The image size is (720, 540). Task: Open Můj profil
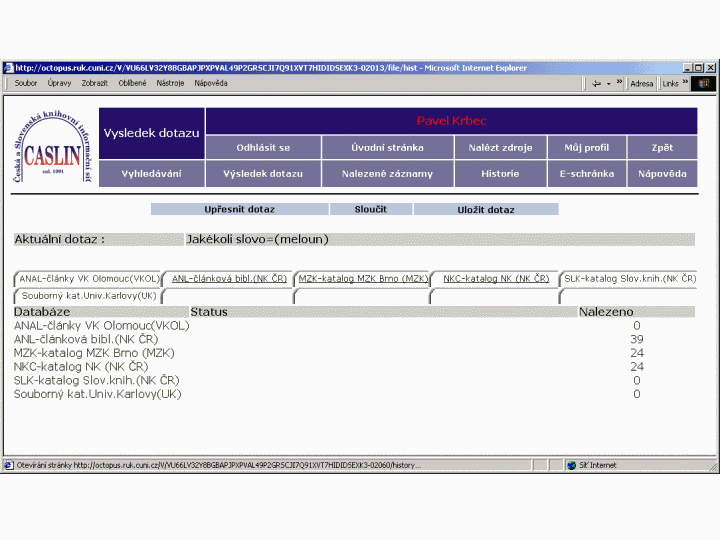point(587,147)
